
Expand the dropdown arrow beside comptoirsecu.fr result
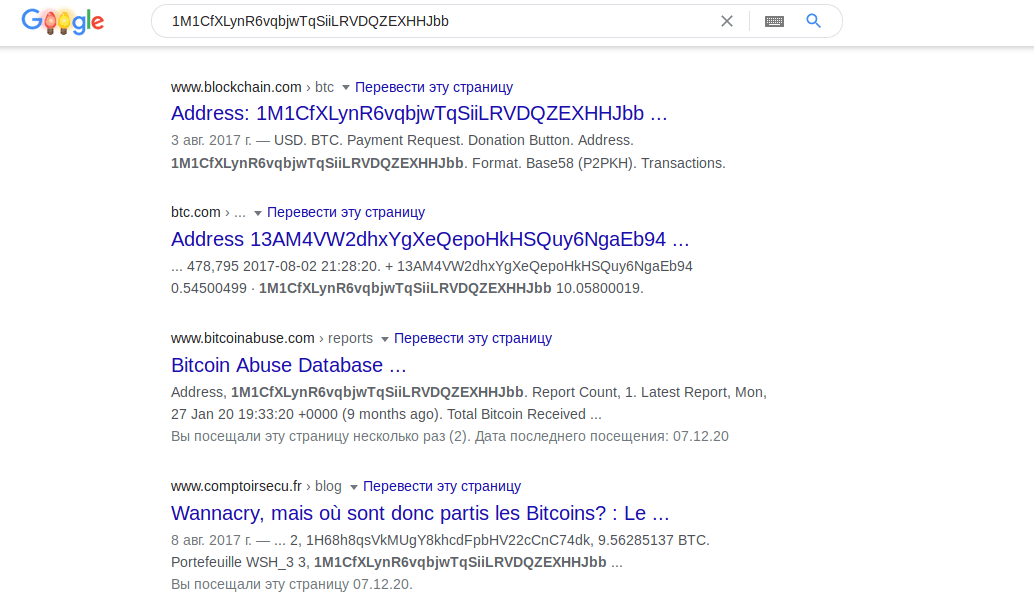(x=353, y=487)
